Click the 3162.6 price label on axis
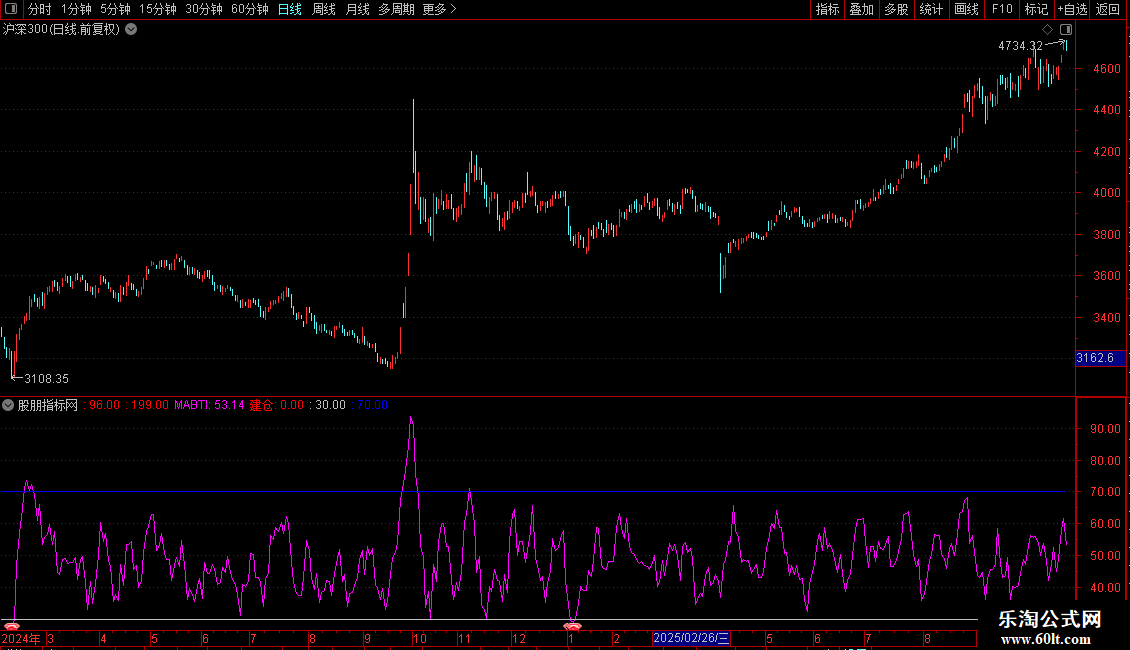This screenshot has height=650, width=1130. pyautogui.click(x=1100, y=358)
